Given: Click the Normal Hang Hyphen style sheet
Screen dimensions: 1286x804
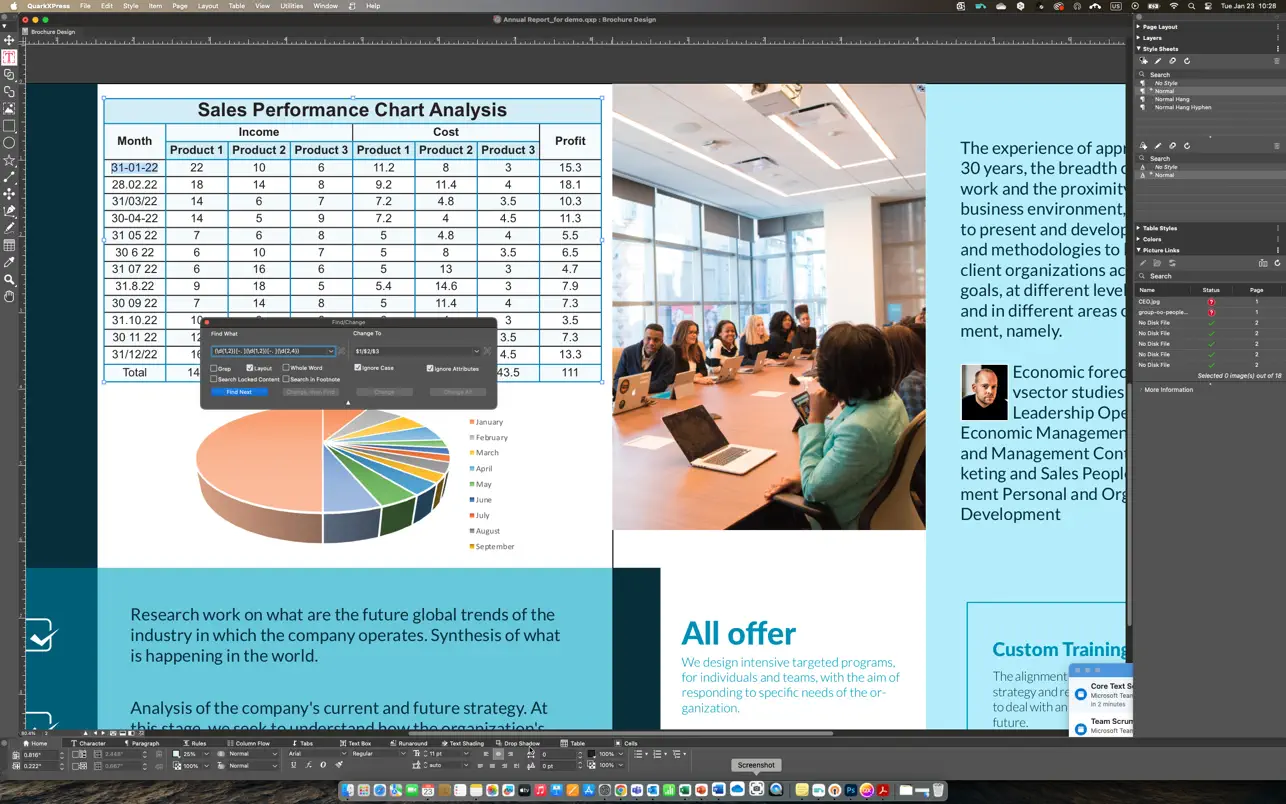Looking at the screenshot, I should (x=1185, y=107).
